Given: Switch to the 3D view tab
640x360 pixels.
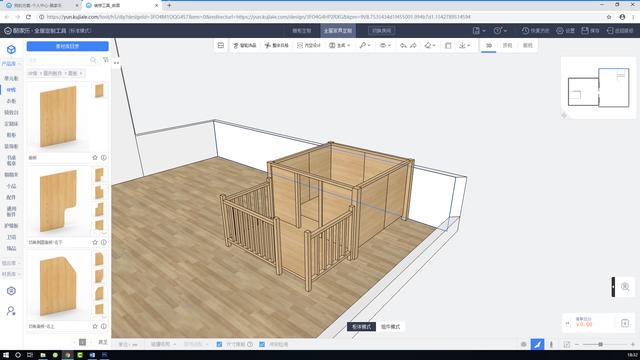Looking at the screenshot, I should pyautogui.click(x=489, y=45).
